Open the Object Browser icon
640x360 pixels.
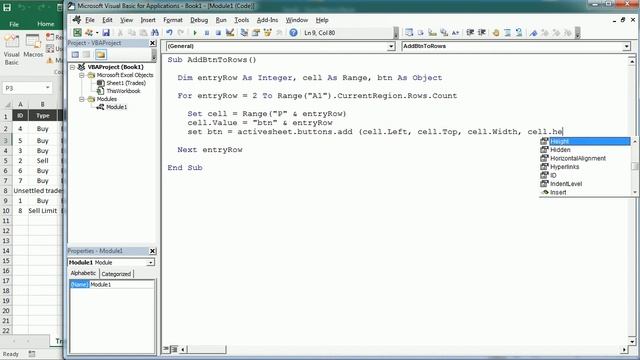pos(267,33)
